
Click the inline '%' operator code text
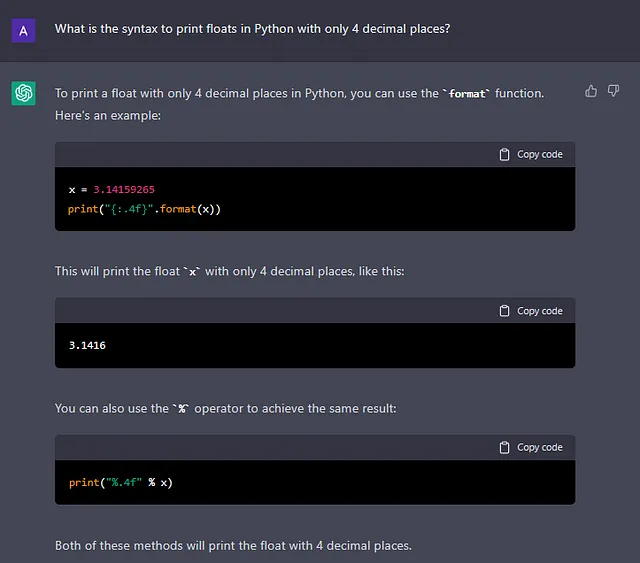point(182,409)
